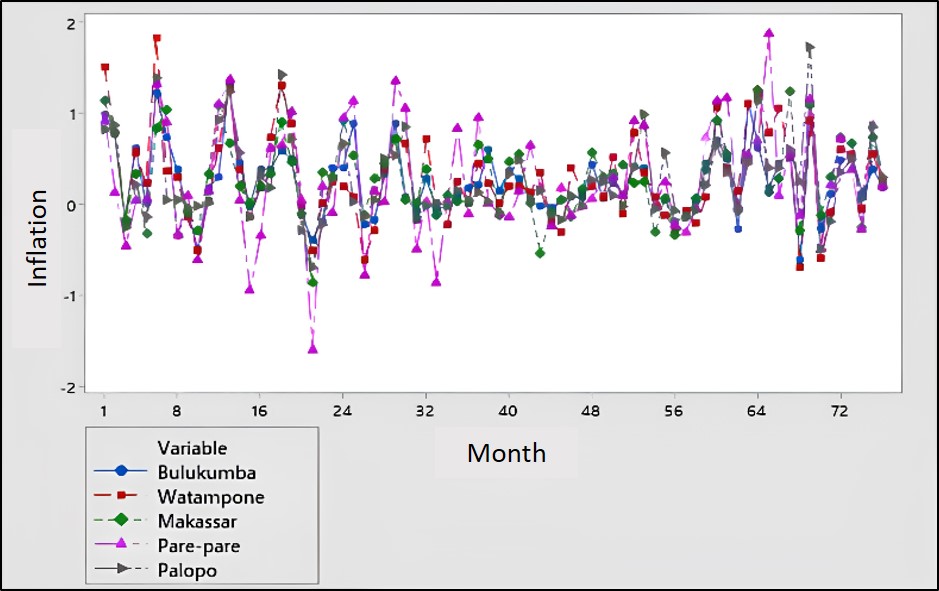Click the Variable legend title
Screen dimensions: 939x591
coord(192,447)
